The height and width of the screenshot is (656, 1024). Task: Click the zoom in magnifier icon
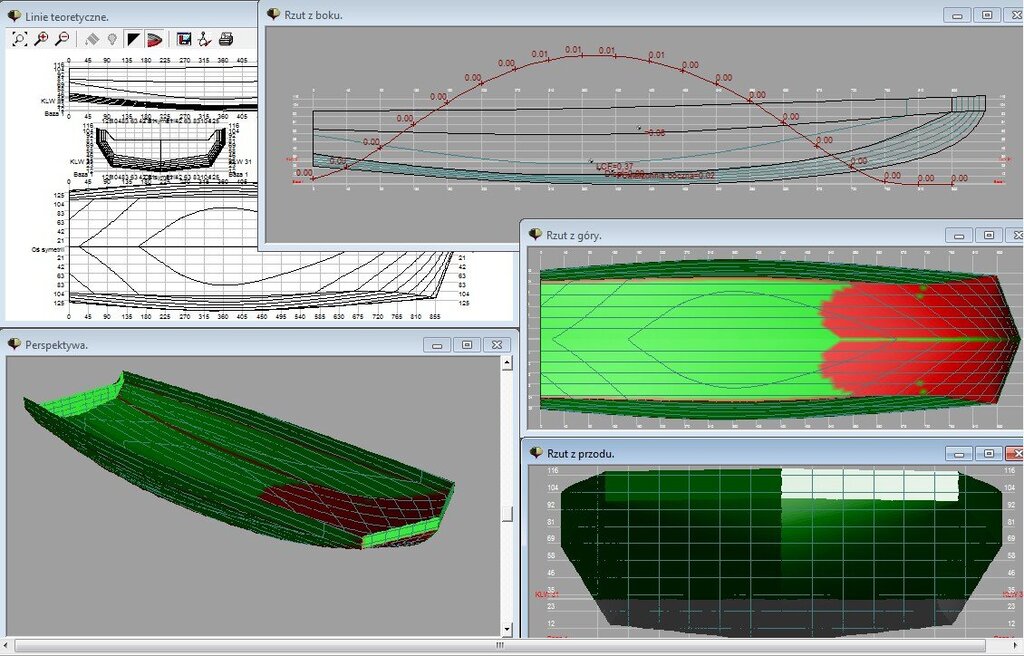click(x=41, y=39)
